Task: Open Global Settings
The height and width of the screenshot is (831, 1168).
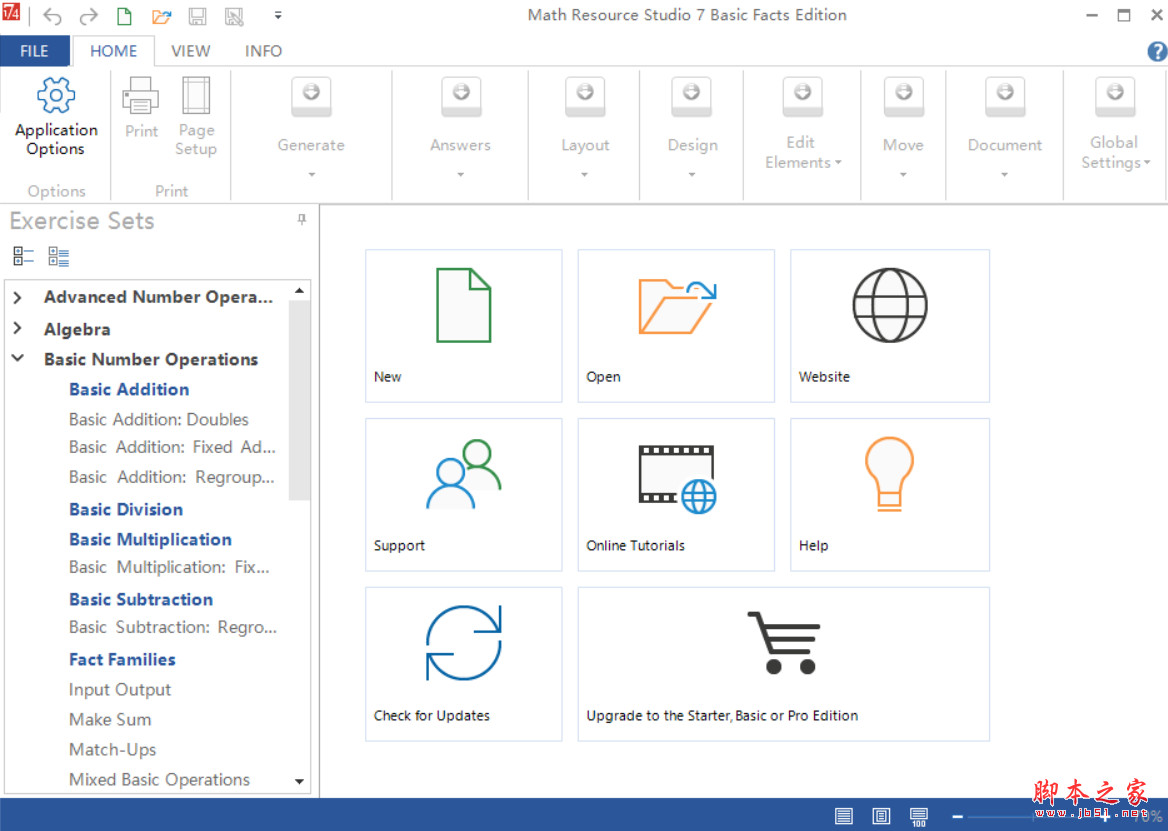Action: pyautogui.click(x=1113, y=120)
